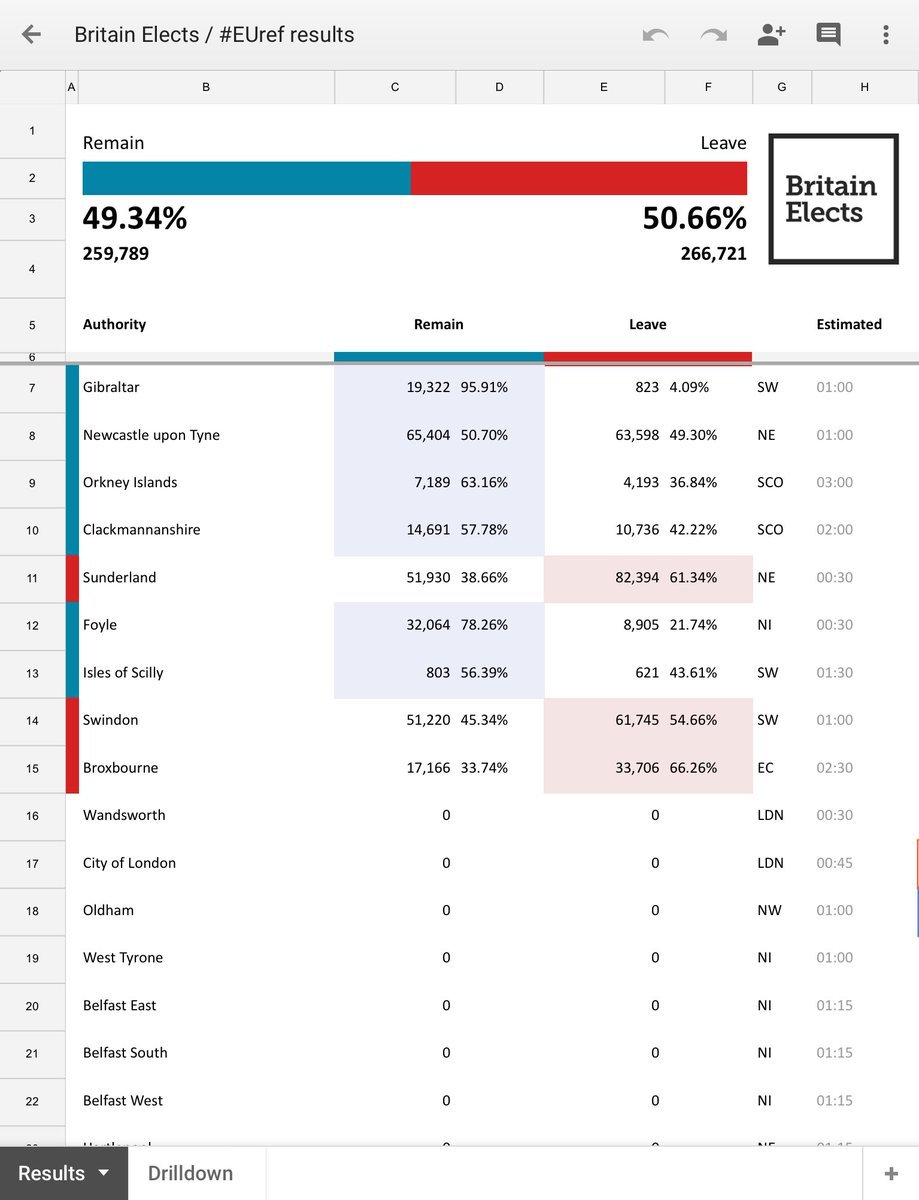Viewport: 919px width, 1200px height.
Task: Tap the back arrow icon
Action: click(x=31, y=34)
